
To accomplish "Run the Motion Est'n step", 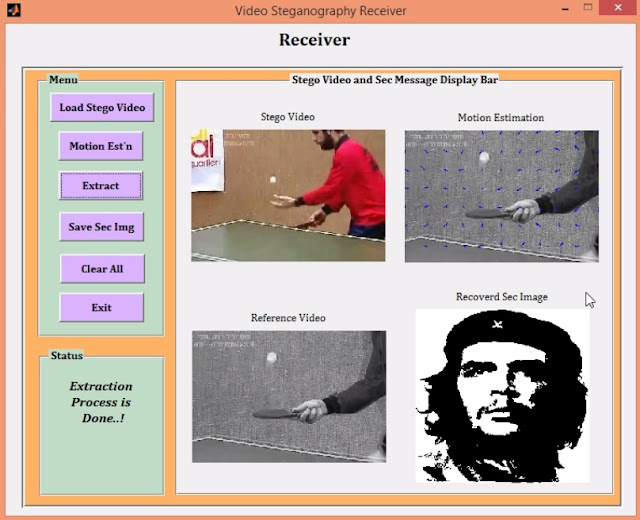I will click(101, 146).
